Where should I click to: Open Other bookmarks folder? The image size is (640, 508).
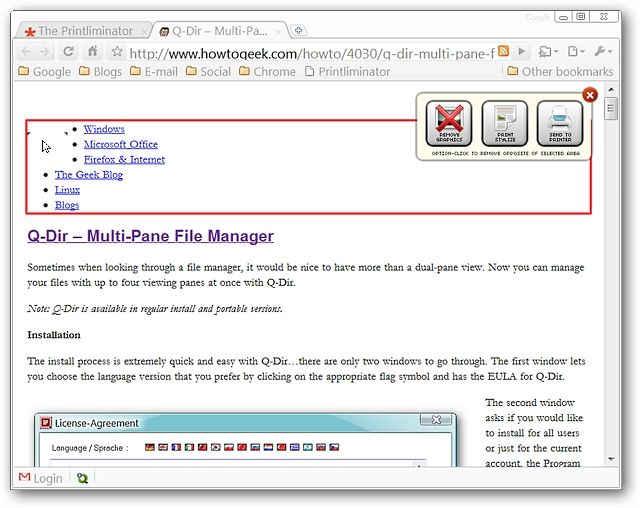pos(560,72)
